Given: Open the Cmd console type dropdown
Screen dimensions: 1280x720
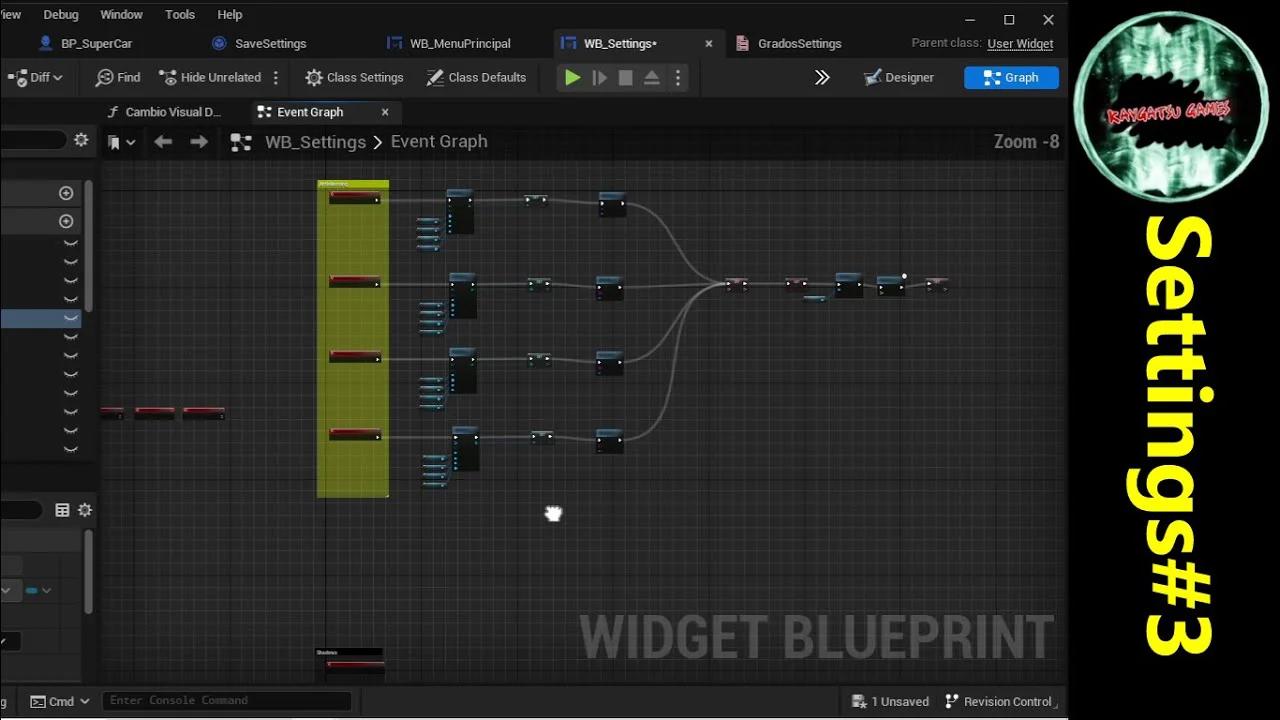Looking at the screenshot, I should click(x=58, y=700).
